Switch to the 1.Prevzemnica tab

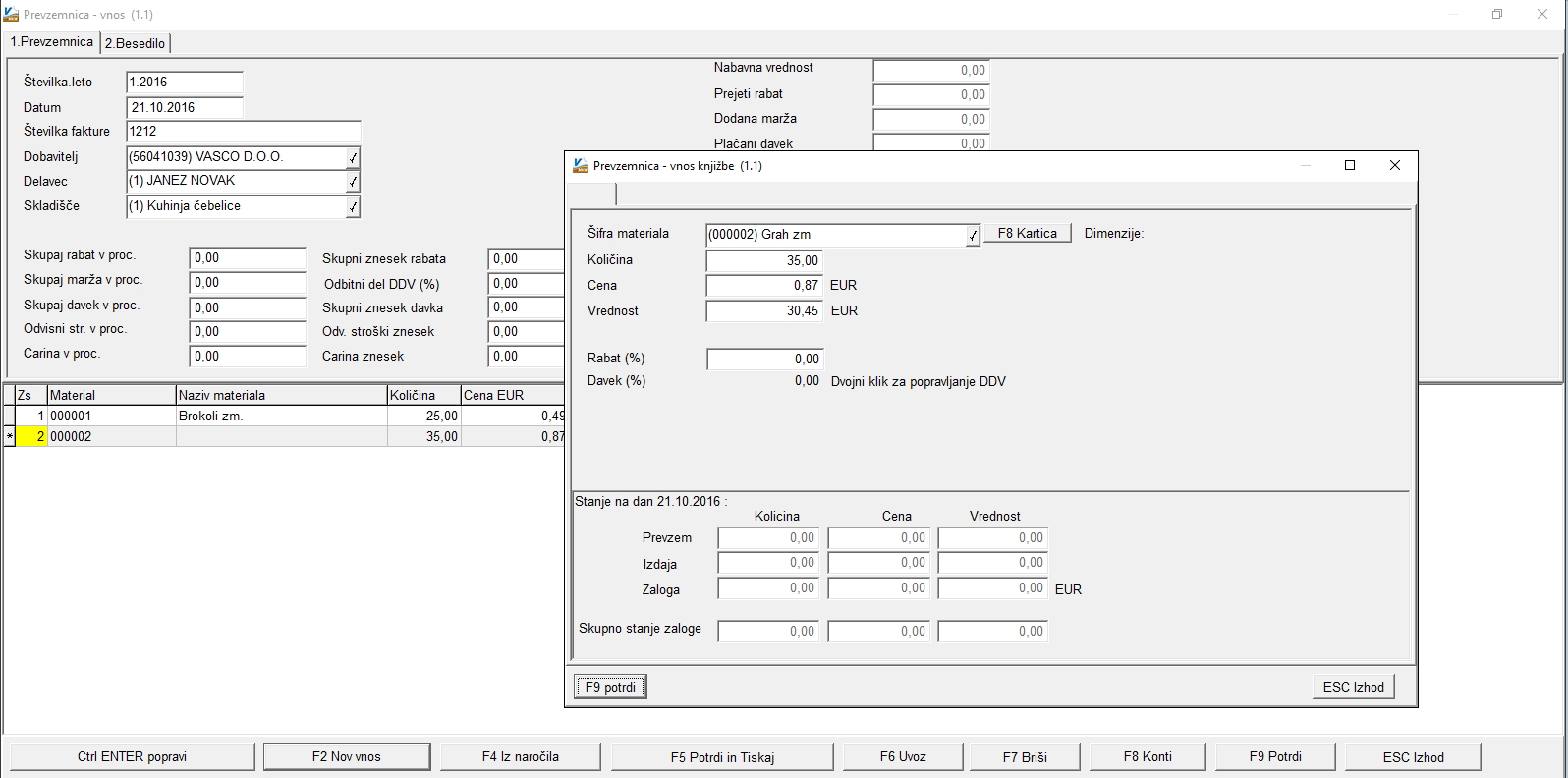51,42
